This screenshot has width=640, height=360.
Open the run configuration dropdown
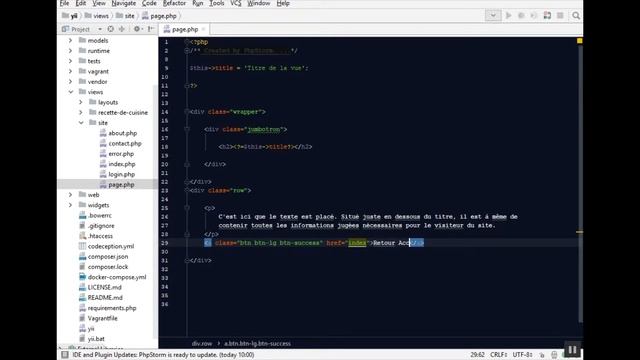pyautogui.click(x=493, y=16)
